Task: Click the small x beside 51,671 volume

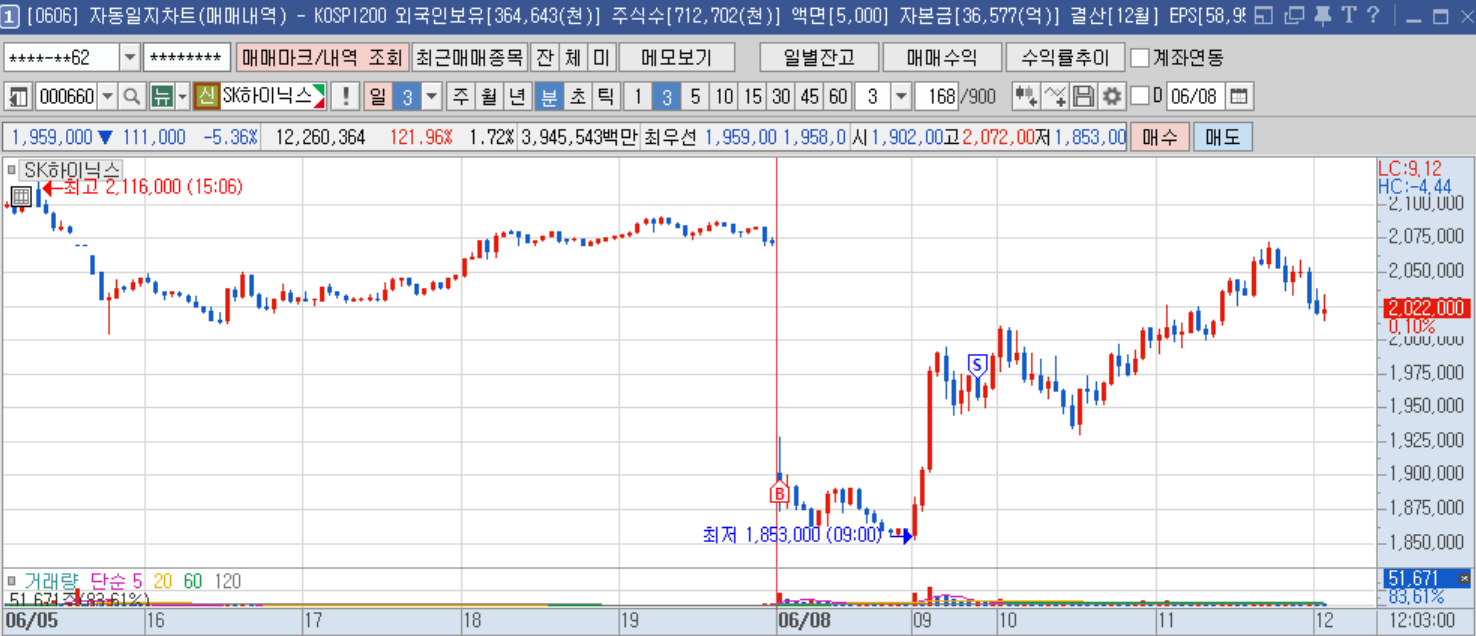Action: [1464, 578]
